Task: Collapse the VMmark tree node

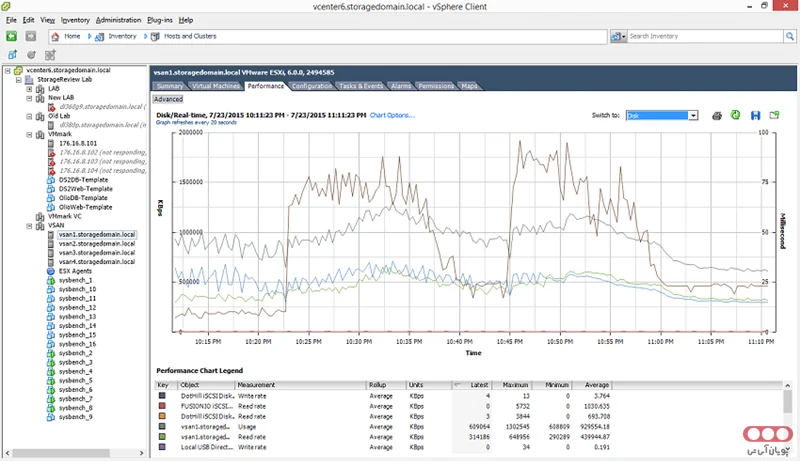Action: [x=29, y=135]
